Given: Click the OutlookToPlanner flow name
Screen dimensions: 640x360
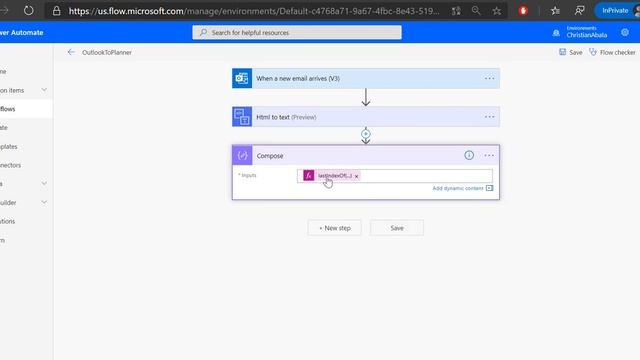Looking at the screenshot, I should pyautogui.click(x=107, y=52).
